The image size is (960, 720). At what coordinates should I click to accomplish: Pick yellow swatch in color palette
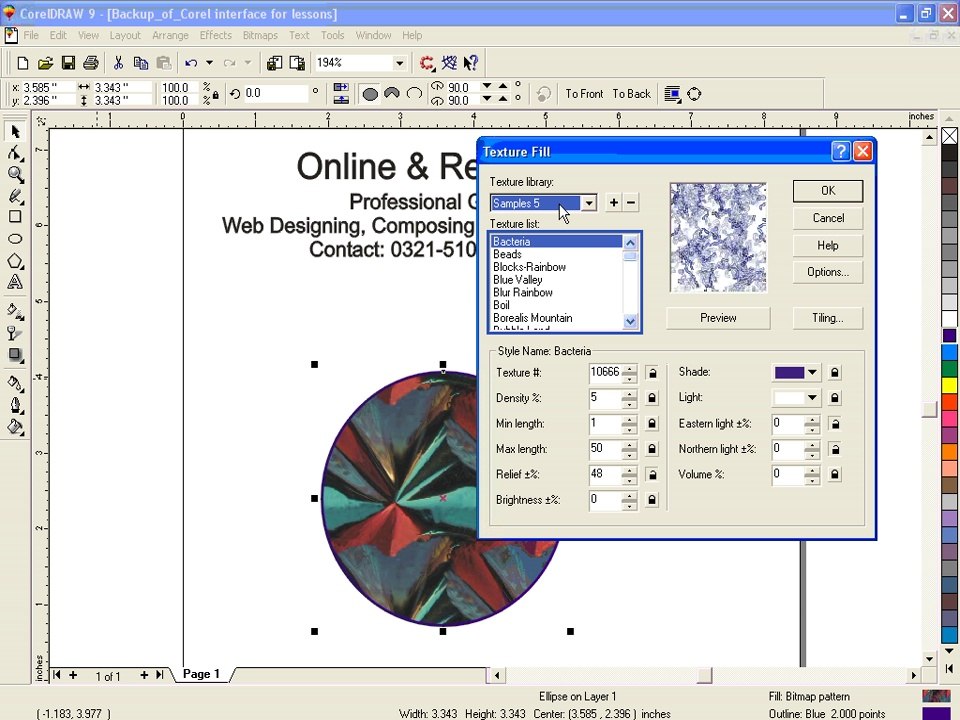pos(950,385)
